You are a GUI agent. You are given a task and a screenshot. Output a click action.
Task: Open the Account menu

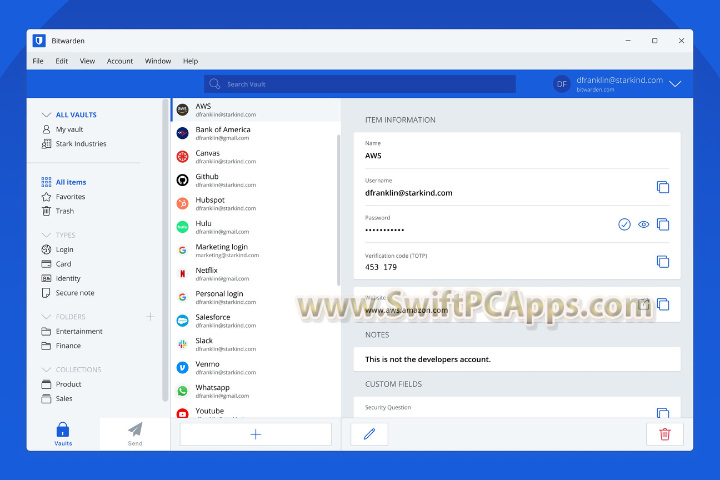click(x=120, y=61)
